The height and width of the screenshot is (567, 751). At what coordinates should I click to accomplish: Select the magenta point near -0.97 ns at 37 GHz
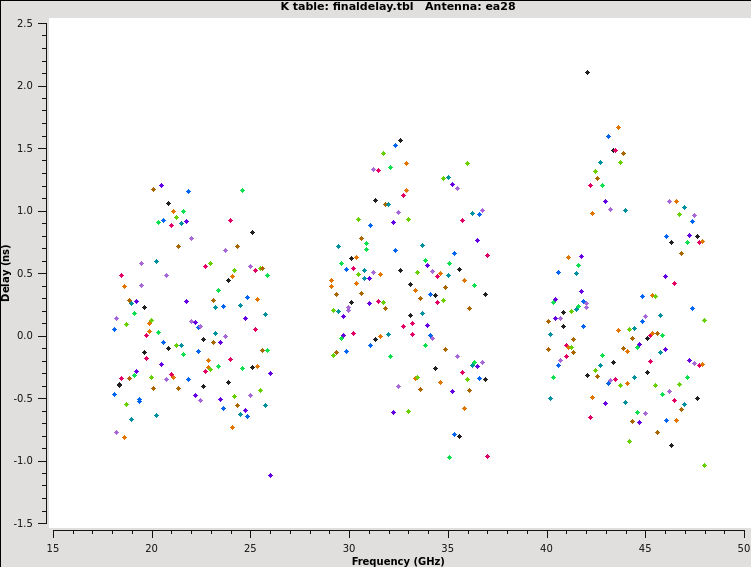pos(487,456)
